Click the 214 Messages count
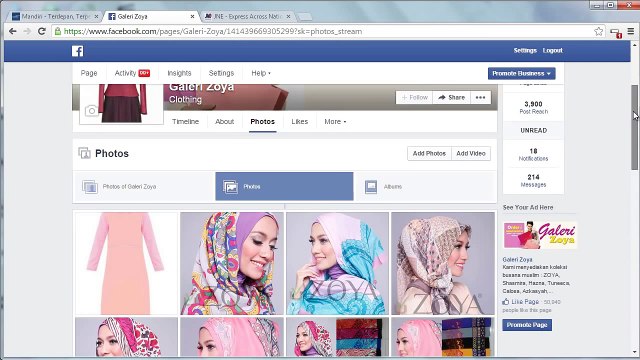640x360 pixels. click(x=533, y=180)
